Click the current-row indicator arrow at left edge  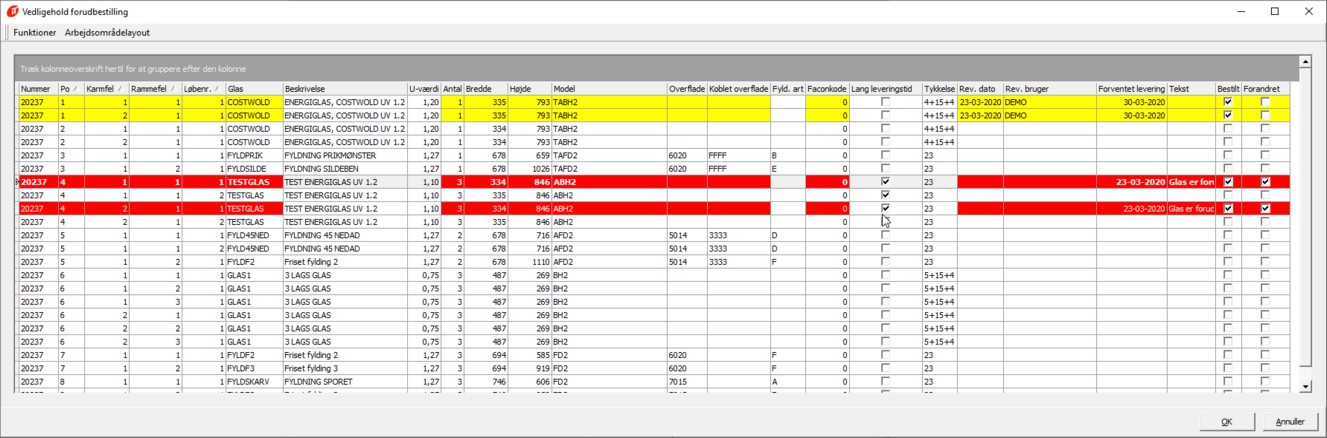(x=15, y=182)
